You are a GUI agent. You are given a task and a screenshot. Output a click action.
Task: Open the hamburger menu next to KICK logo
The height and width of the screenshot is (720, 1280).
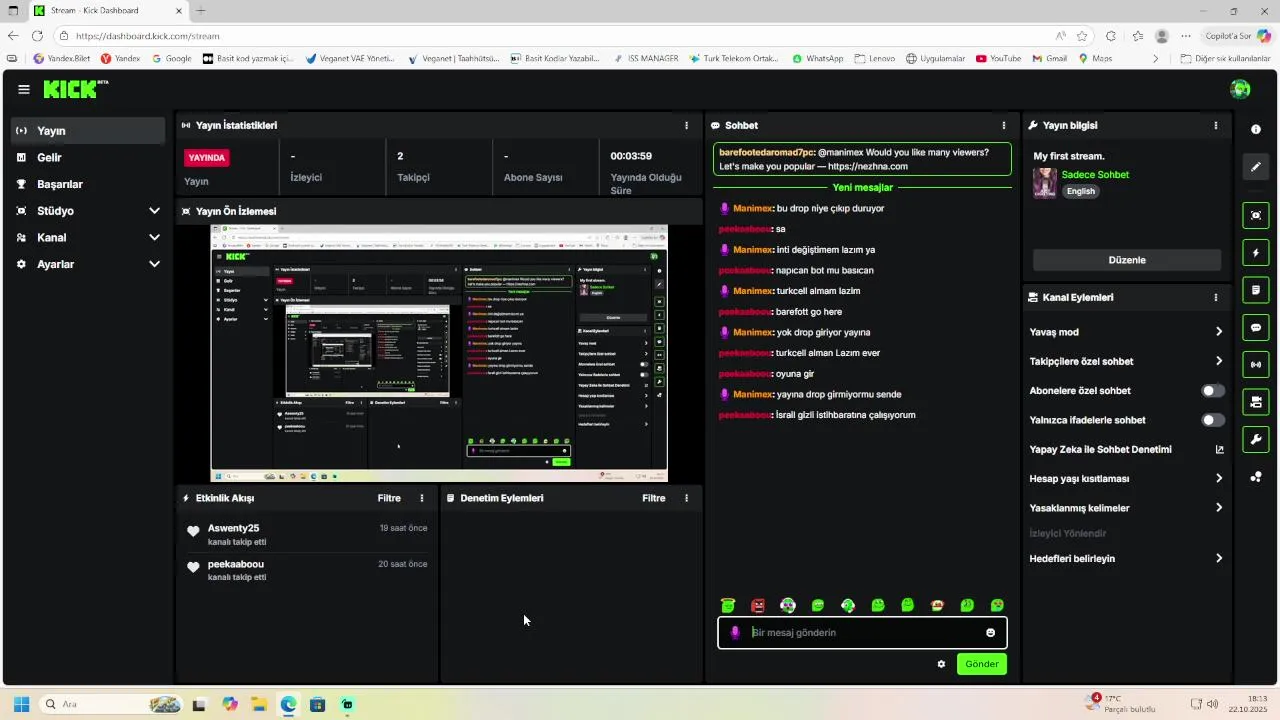24,89
